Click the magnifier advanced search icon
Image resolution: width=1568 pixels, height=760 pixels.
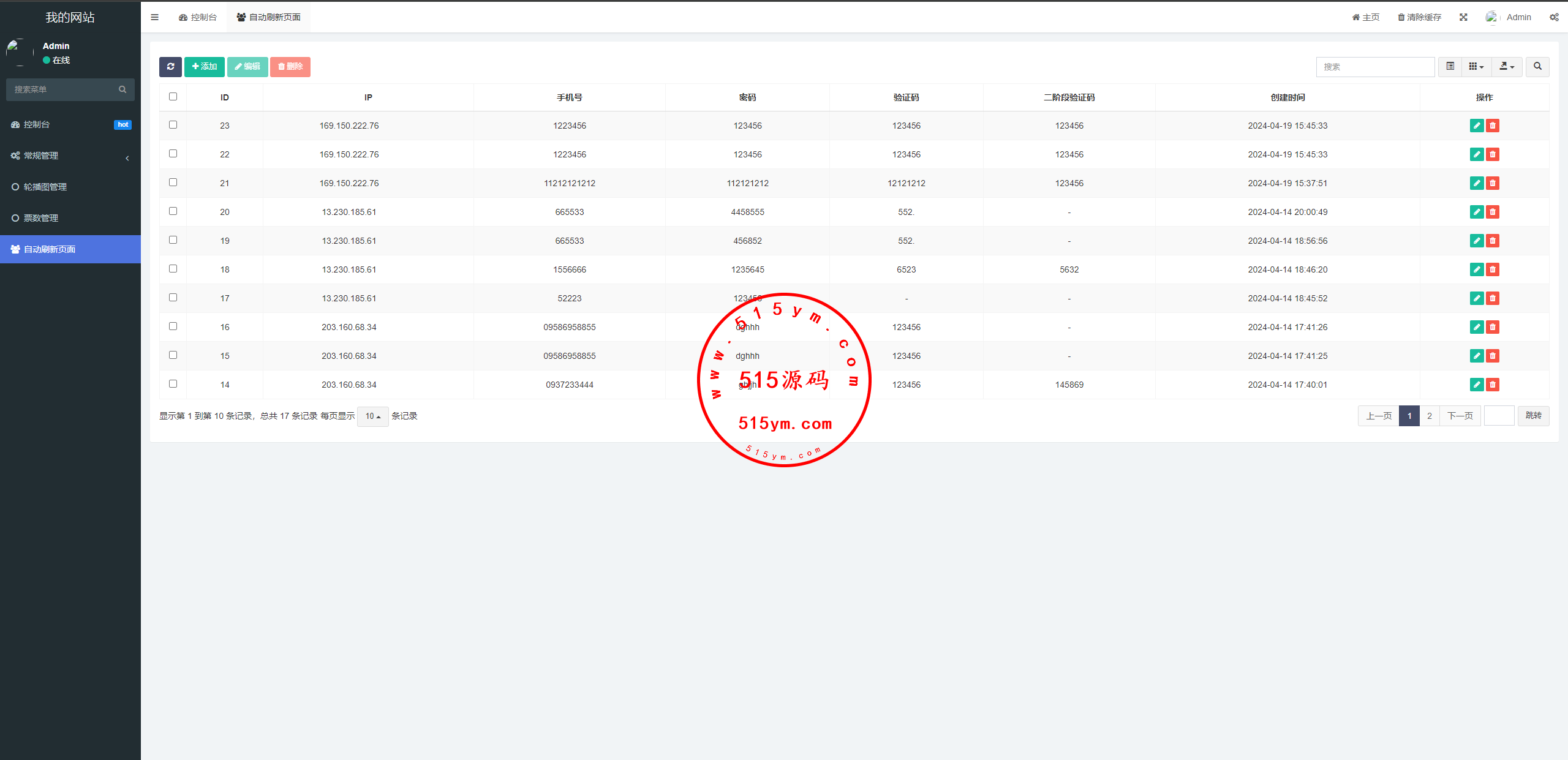pyautogui.click(x=1537, y=67)
